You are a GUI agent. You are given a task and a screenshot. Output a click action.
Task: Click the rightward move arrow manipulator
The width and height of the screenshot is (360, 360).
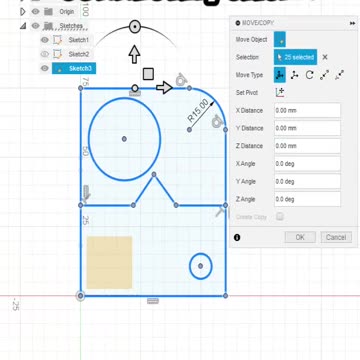[x=164, y=88]
